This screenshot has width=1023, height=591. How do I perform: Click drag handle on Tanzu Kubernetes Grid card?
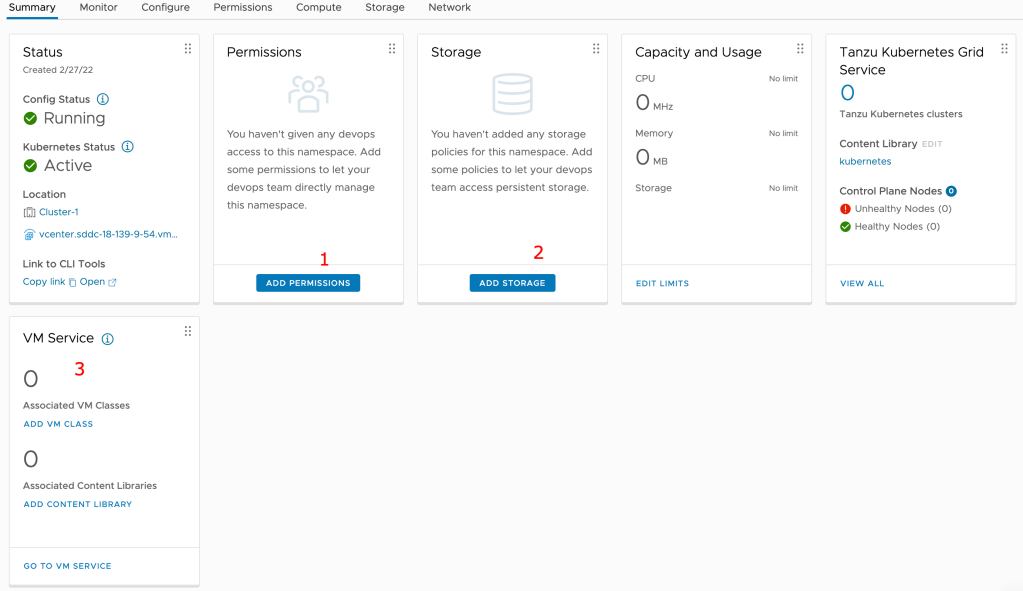[x=1003, y=49]
